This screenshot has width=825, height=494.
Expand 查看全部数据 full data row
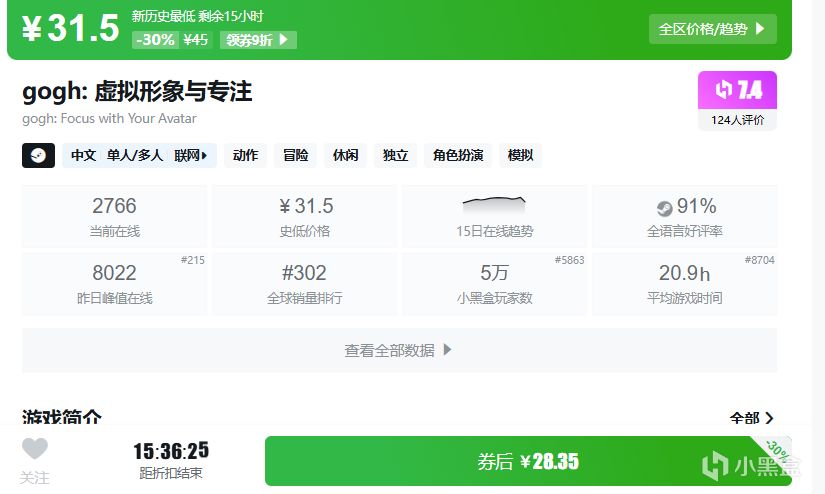[x=399, y=350]
